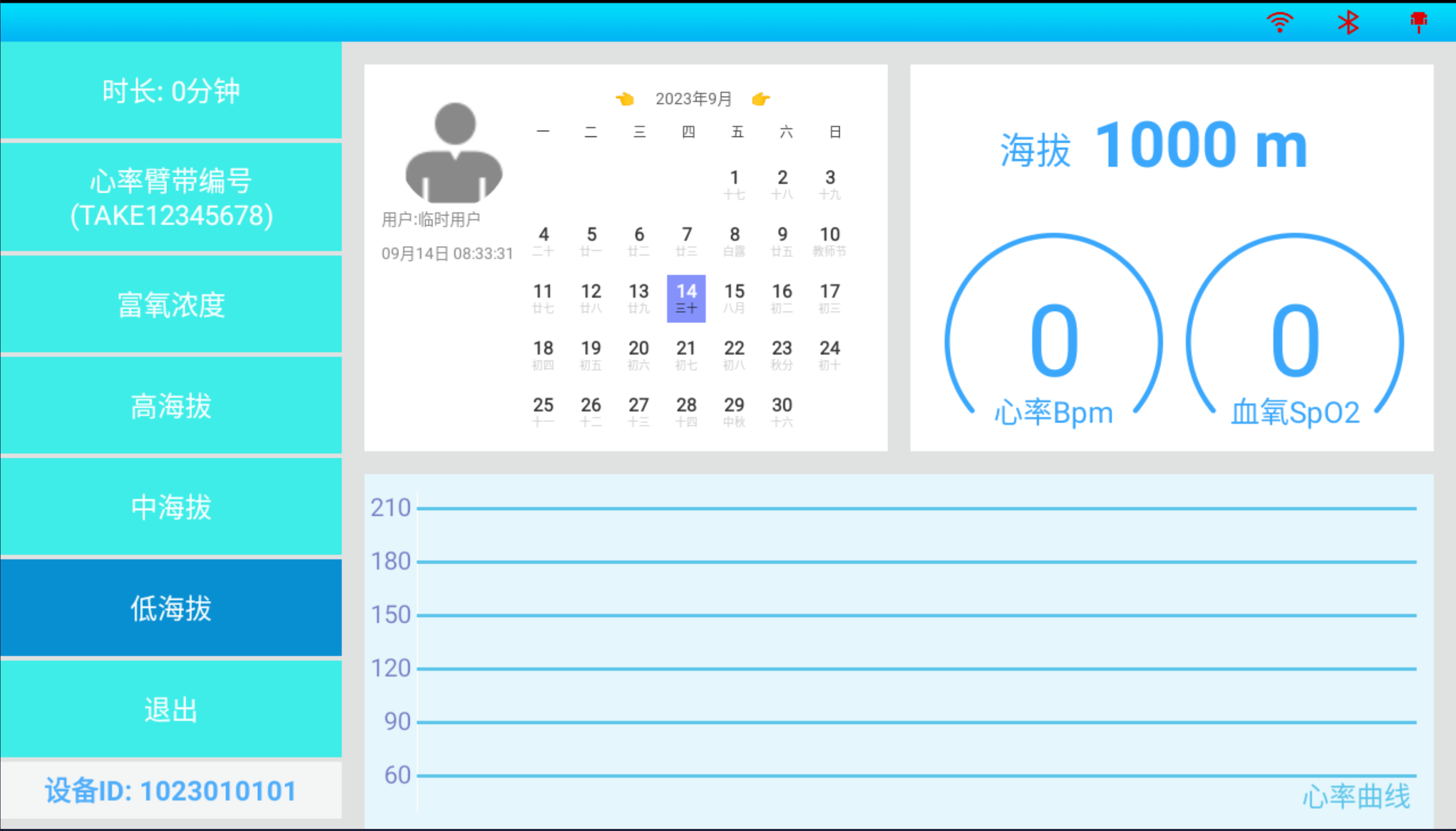Select the 低海拔 menu item
This screenshot has width=1456, height=831.
point(171,608)
